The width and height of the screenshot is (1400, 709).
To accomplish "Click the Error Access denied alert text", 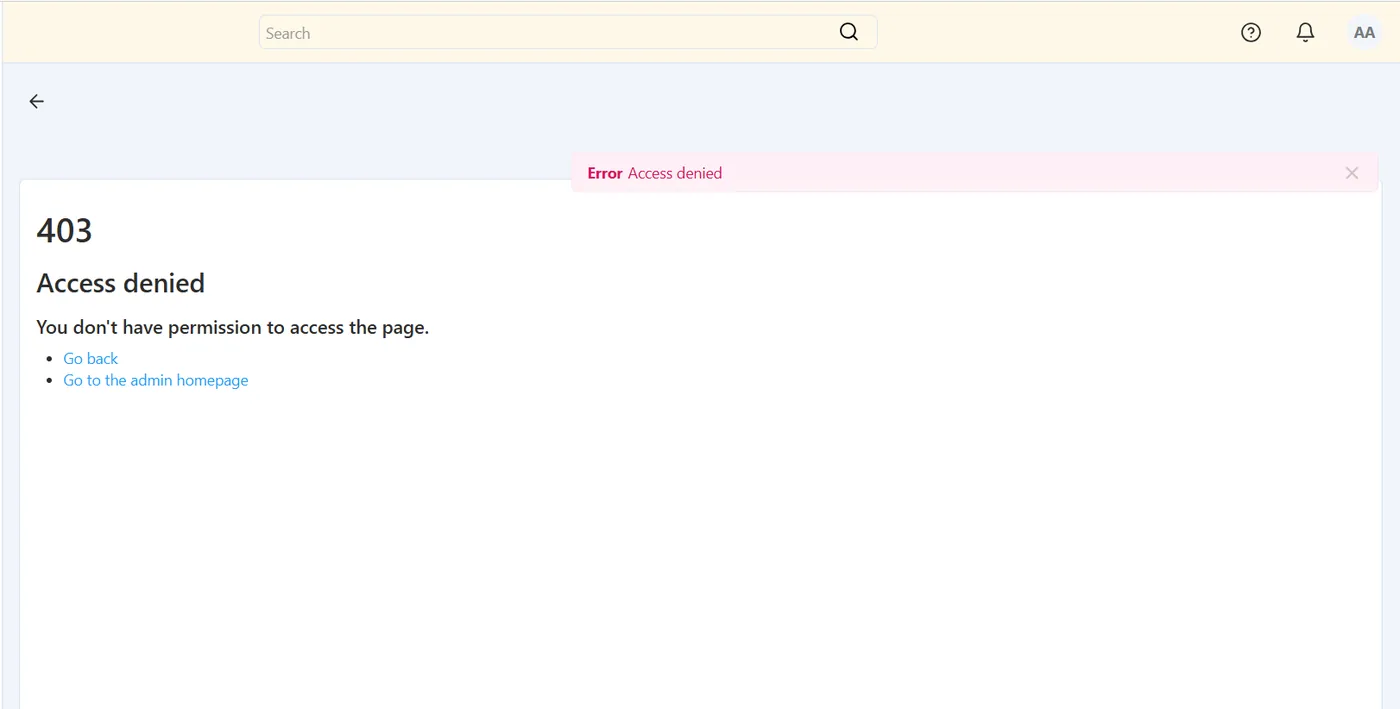I will tap(655, 173).
